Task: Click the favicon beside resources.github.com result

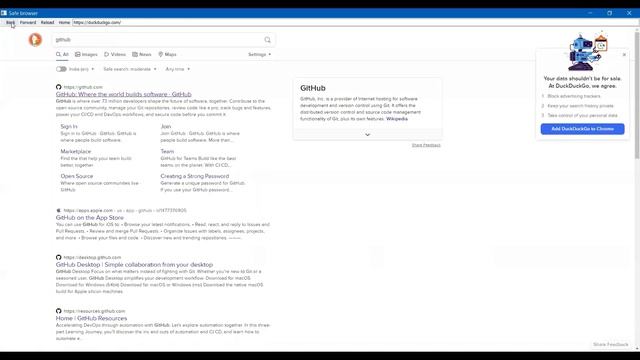Action: click(x=58, y=311)
